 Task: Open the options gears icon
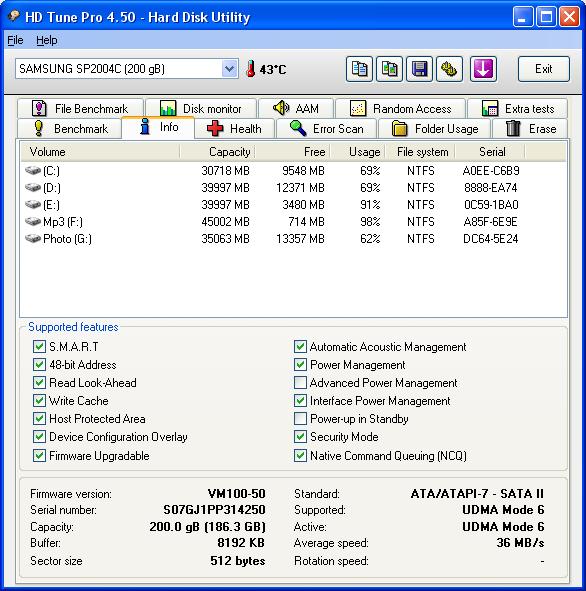[449, 69]
